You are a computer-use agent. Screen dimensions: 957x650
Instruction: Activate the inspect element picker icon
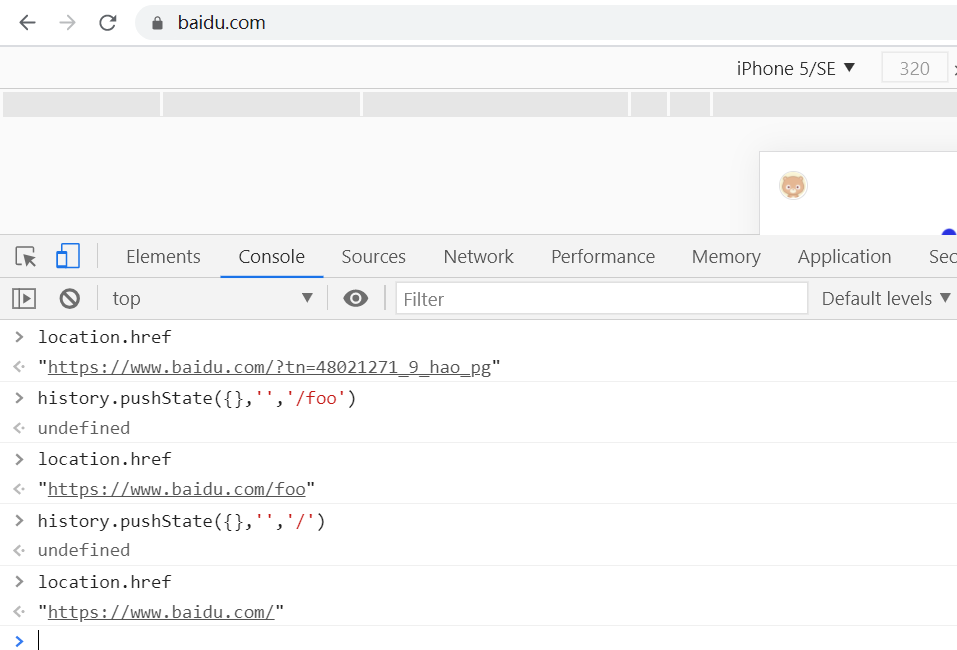(x=26, y=256)
